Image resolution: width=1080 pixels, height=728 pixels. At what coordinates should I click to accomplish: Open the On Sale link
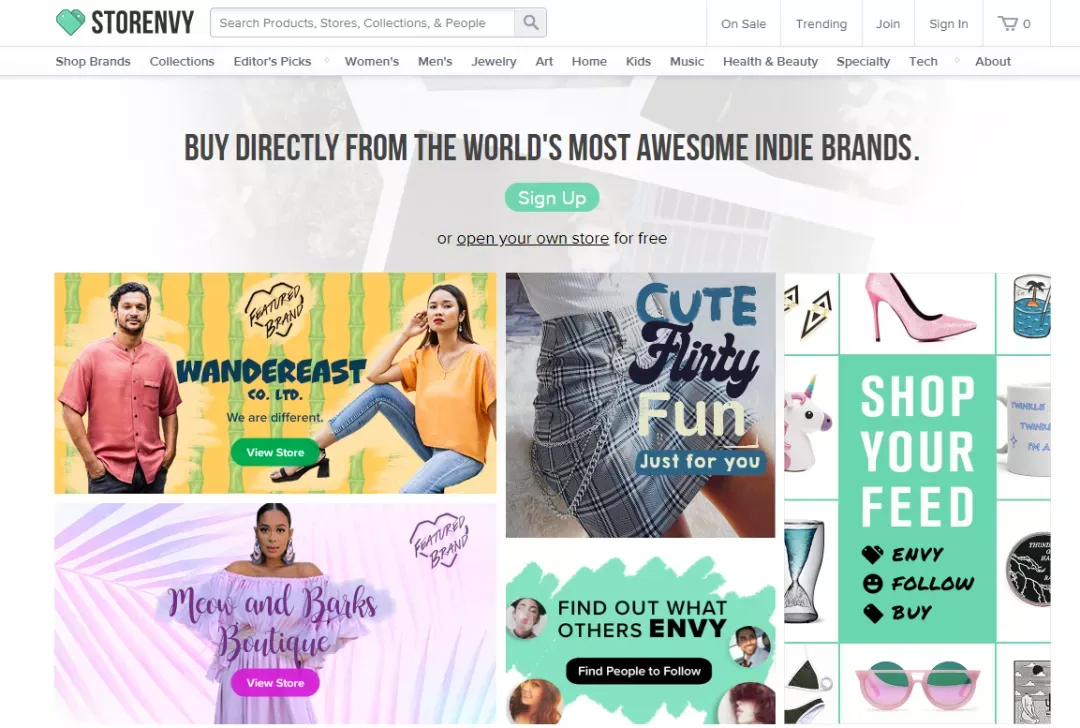pos(743,23)
